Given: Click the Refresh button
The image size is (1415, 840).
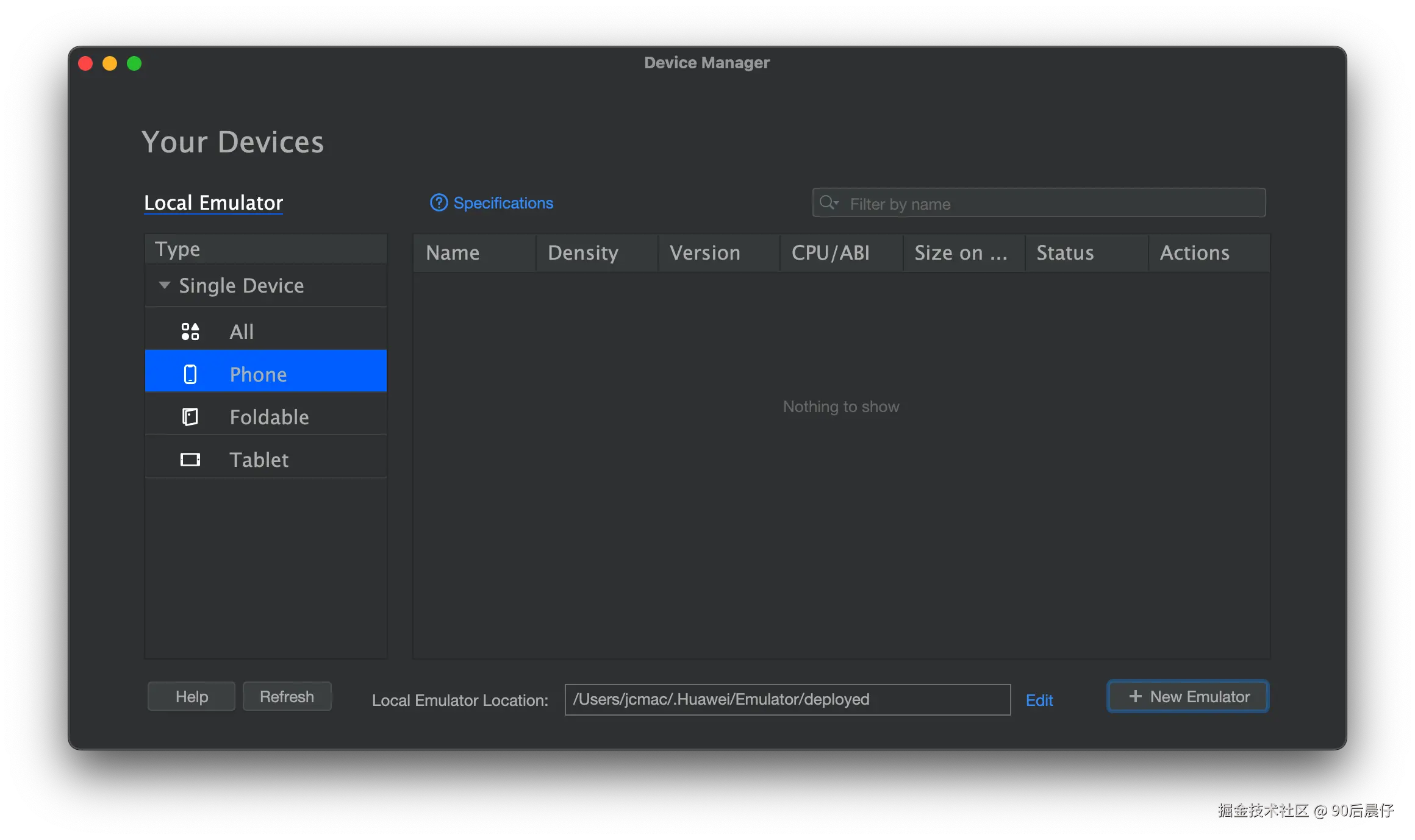Looking at the screenshot, I should tap(287, 696).
